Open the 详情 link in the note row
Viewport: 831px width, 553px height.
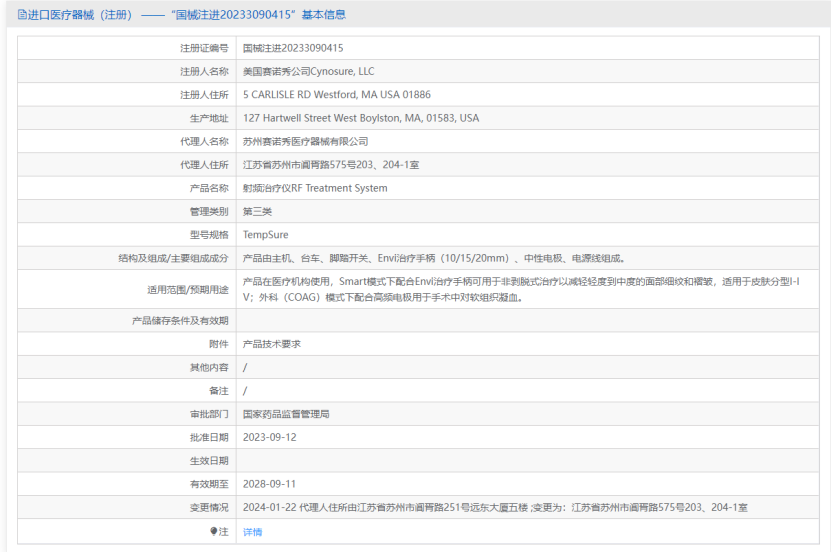click(x=252, y=532)
